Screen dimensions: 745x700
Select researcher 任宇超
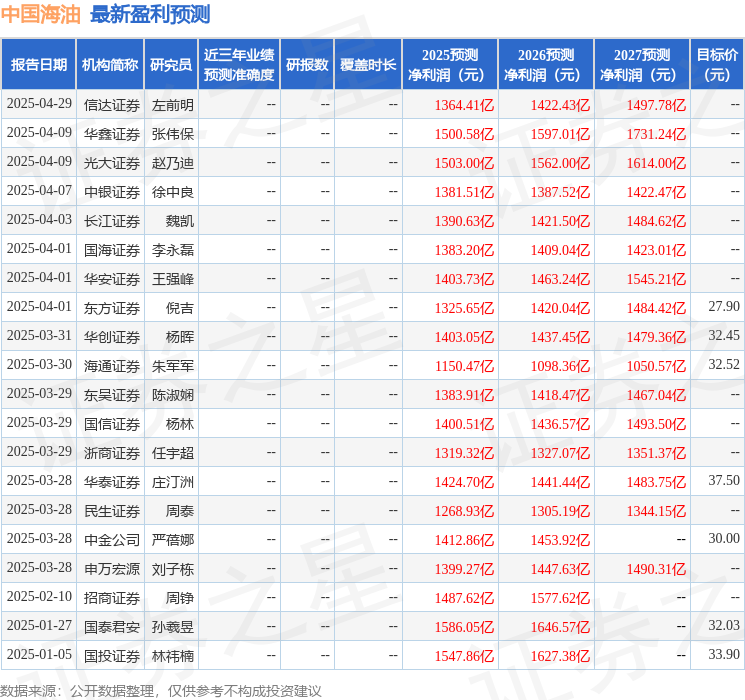(173, 453)
